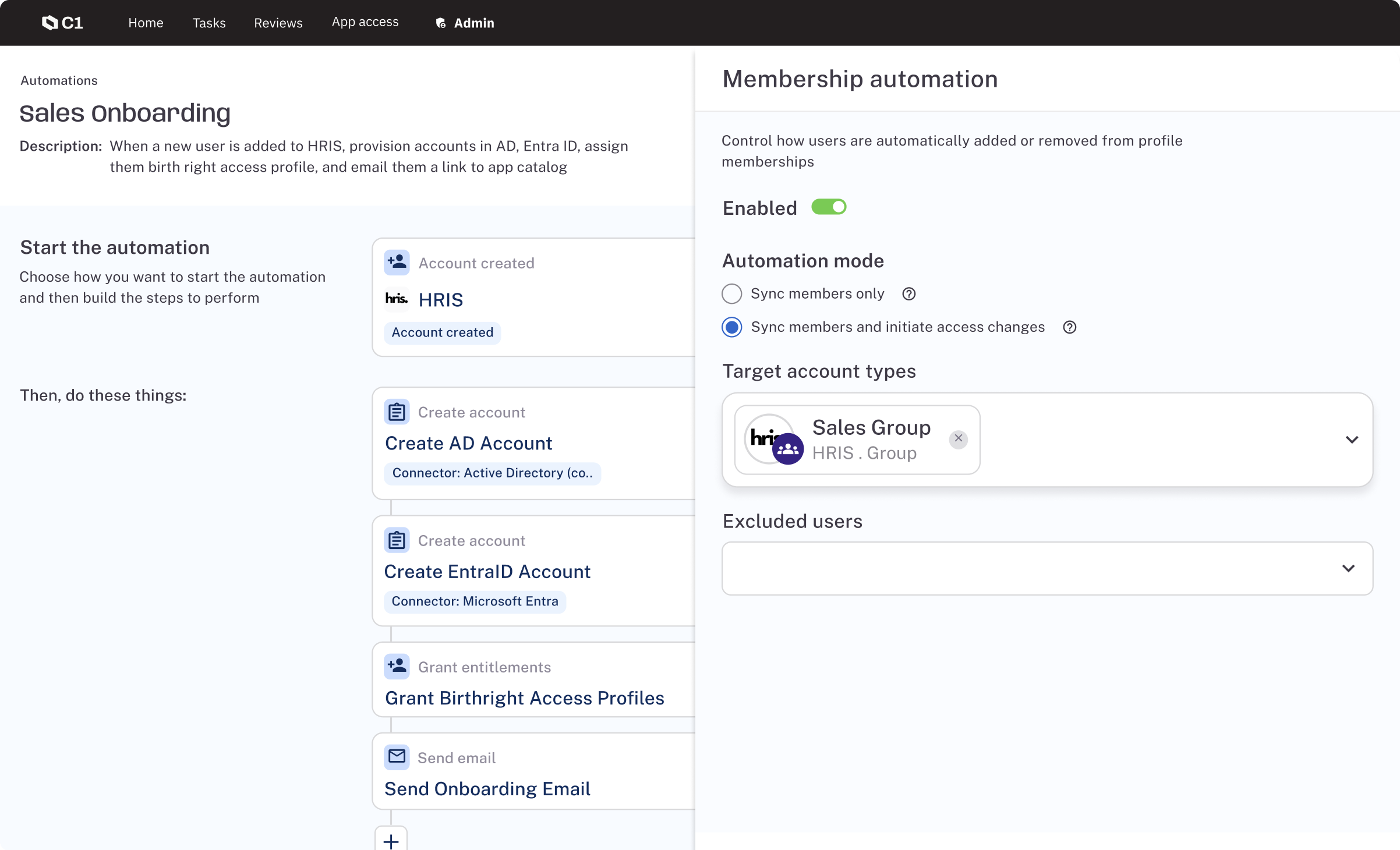Viewport: 1400px width, 850px height.
Task: Click the Account created person icon
Action: pos(397,263)
